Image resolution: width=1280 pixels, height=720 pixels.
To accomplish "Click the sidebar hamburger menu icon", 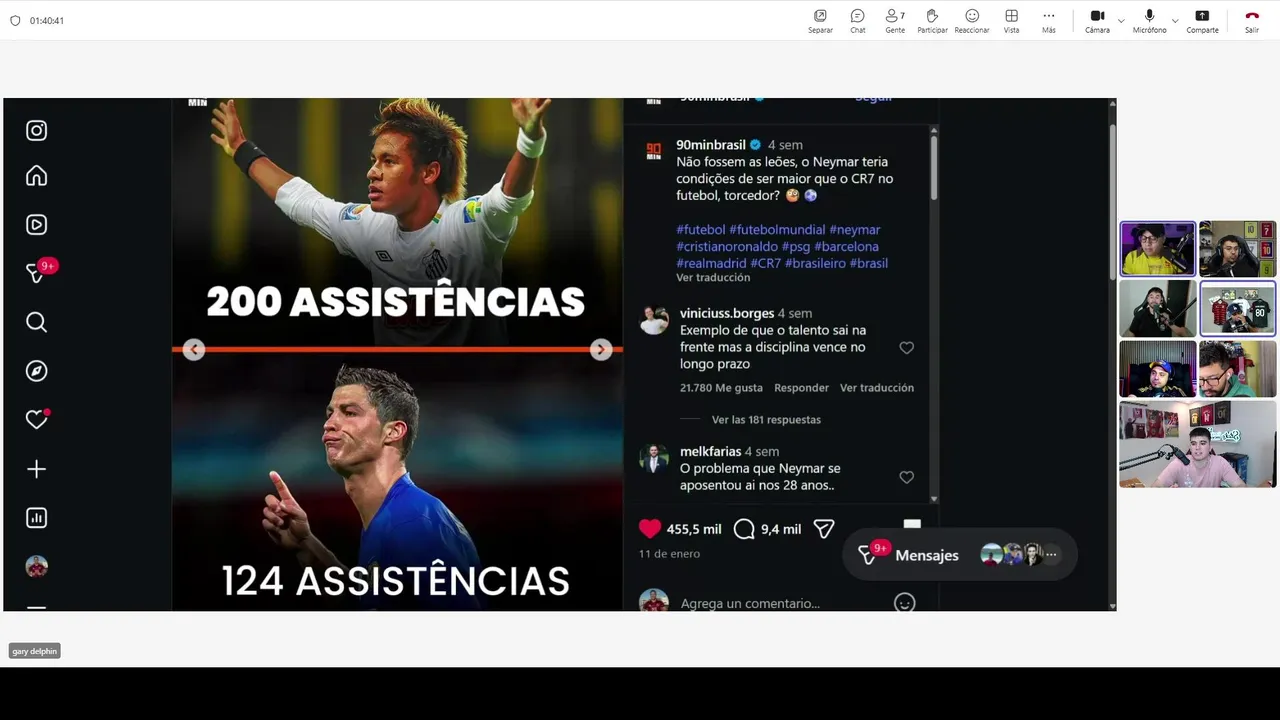I will (37, 607).
